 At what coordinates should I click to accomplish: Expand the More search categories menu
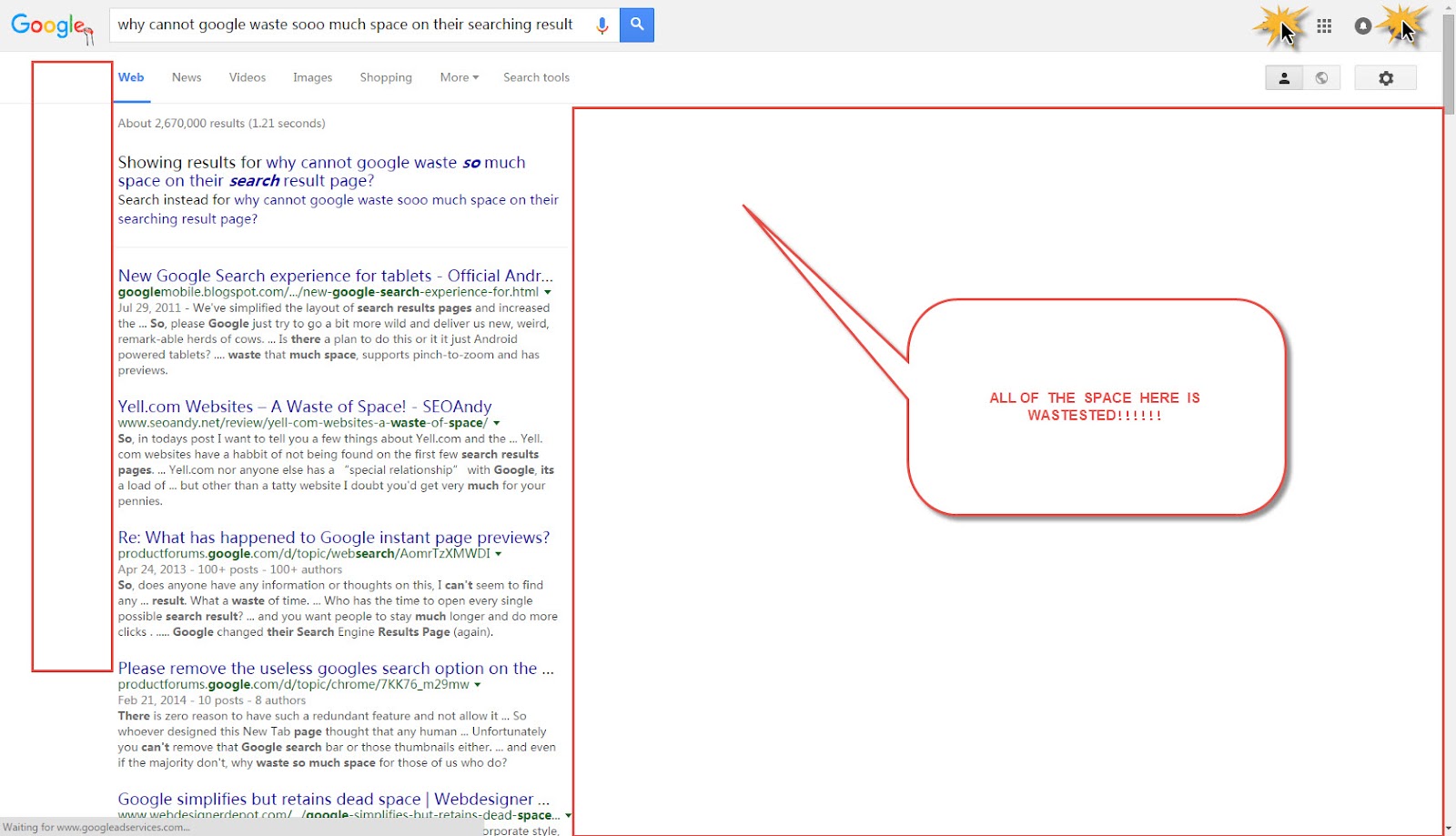[460, 77]
